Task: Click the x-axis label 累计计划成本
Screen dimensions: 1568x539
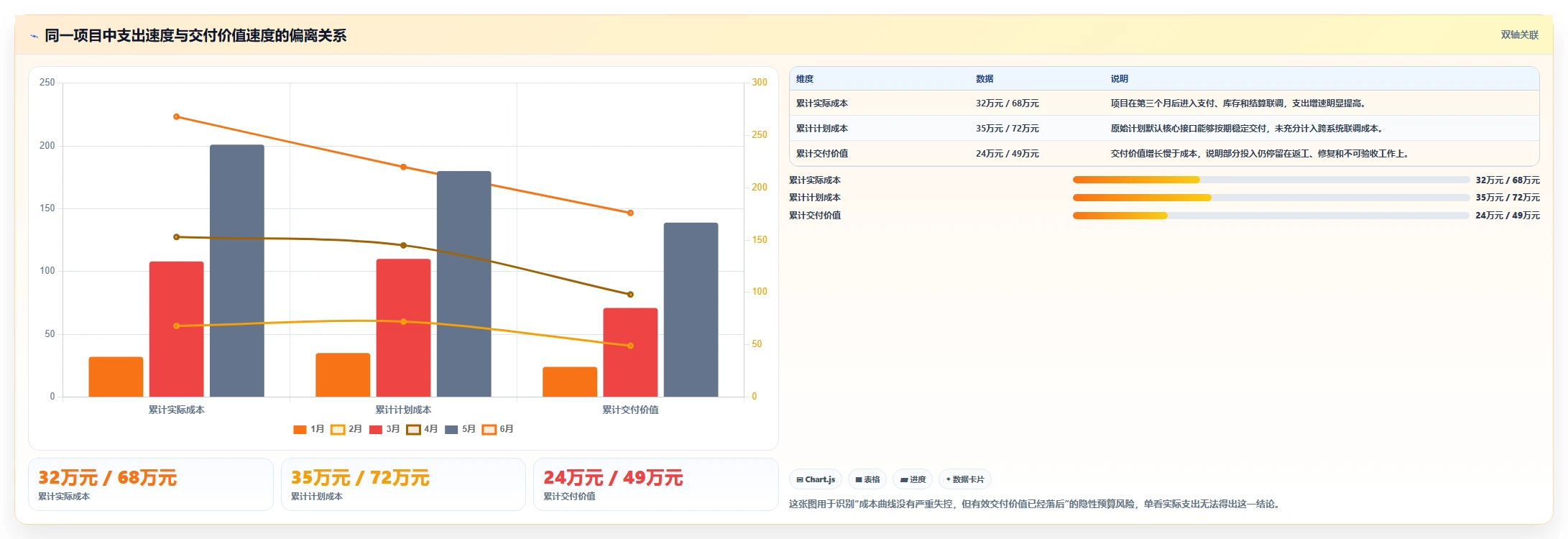Action: click(403, 410)
